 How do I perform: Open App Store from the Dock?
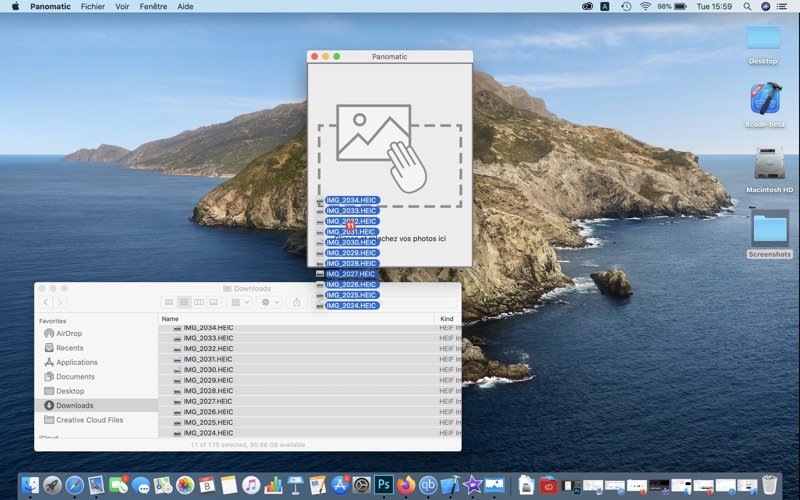[340, 485]
